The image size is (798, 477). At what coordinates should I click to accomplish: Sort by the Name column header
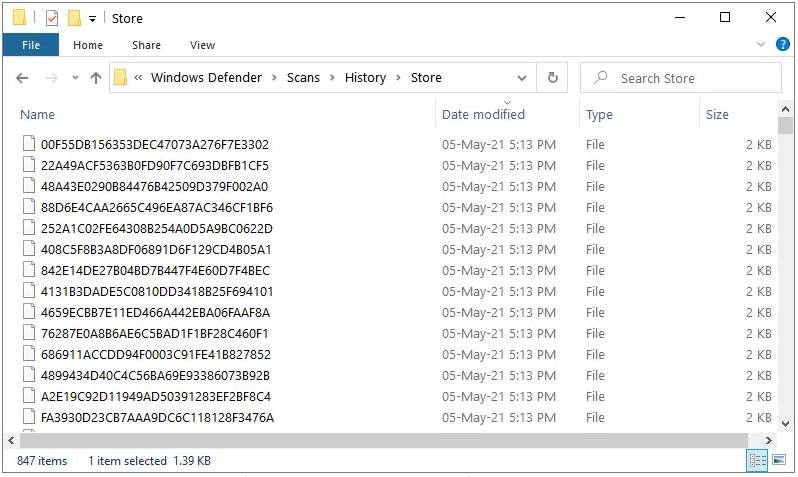click(37, 115)
